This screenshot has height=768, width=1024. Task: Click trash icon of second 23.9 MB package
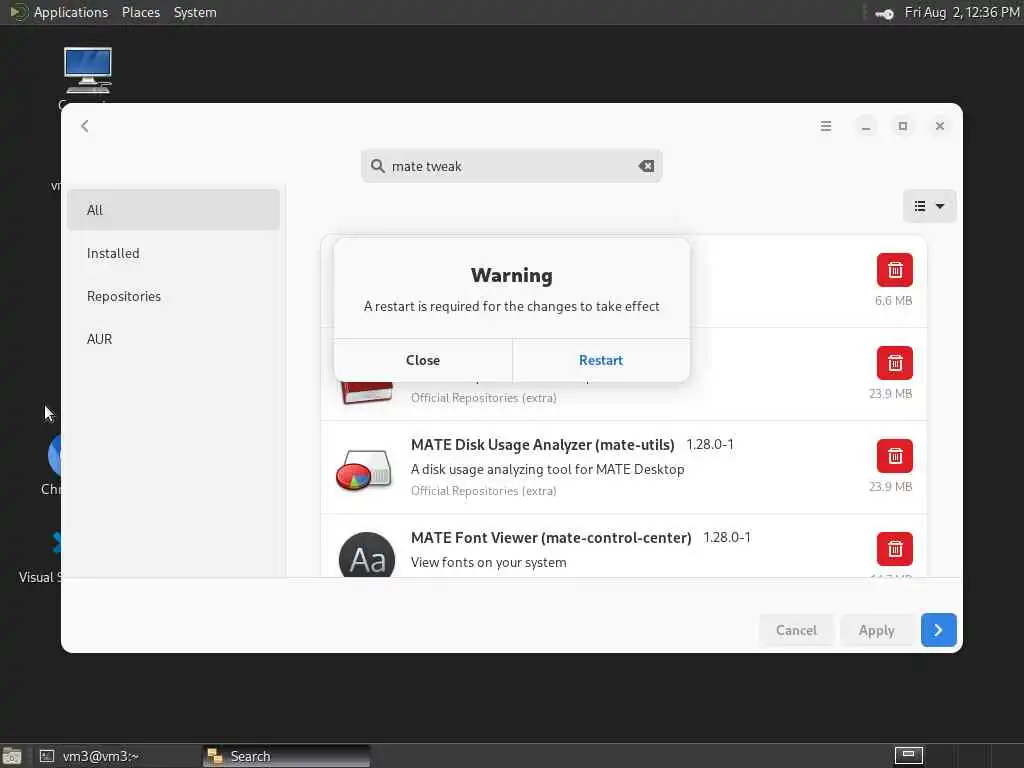tap(895, 456)
